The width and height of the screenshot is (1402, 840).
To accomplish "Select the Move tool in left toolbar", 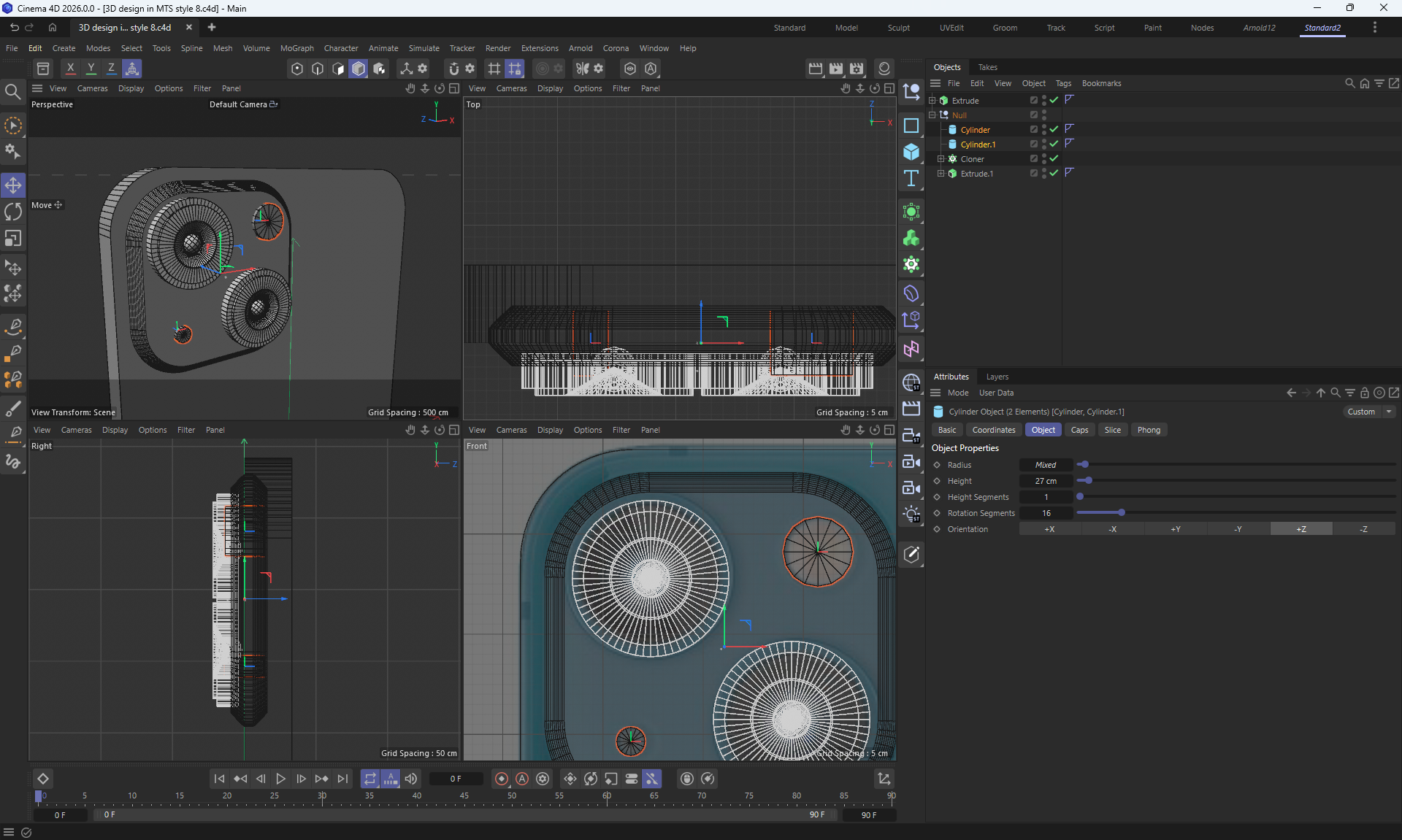I will 13,185.
